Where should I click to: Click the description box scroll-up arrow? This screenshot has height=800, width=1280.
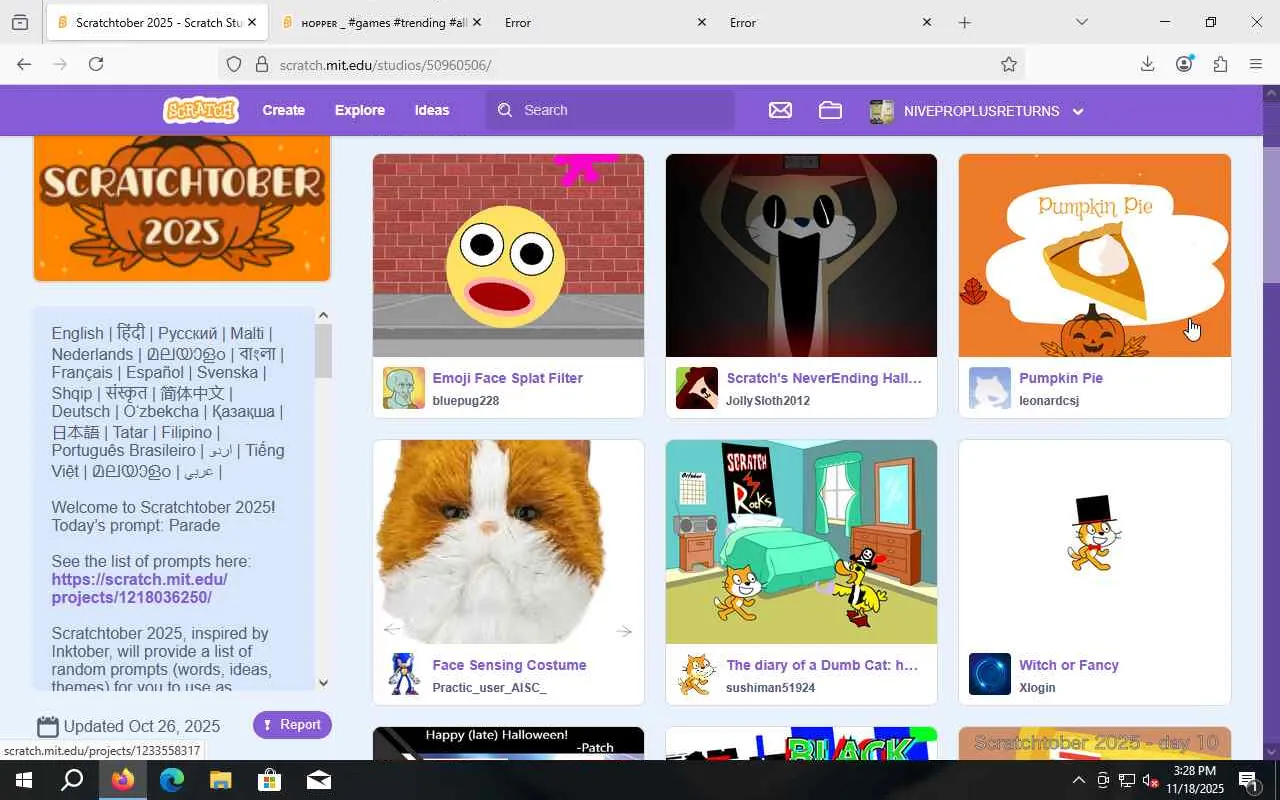[323, 316]
